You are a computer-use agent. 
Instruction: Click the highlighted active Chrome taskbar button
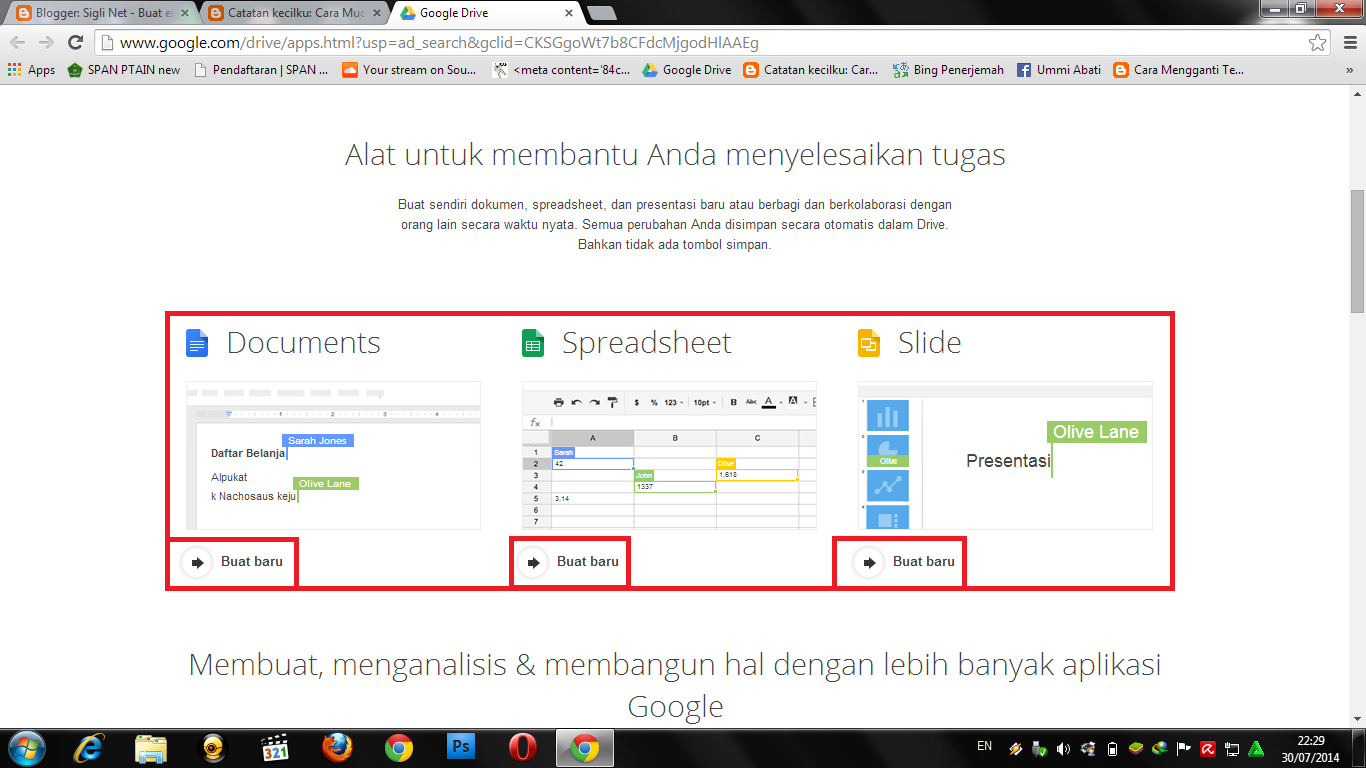coord(585,748)
